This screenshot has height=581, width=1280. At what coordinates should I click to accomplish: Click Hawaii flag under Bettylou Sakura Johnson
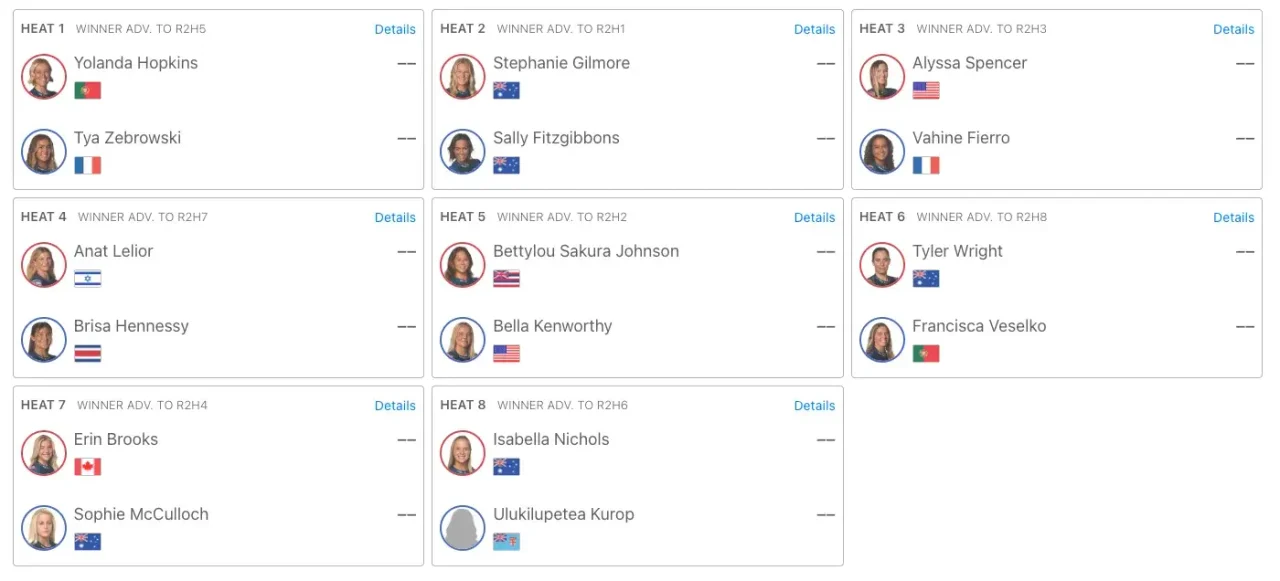507,278
